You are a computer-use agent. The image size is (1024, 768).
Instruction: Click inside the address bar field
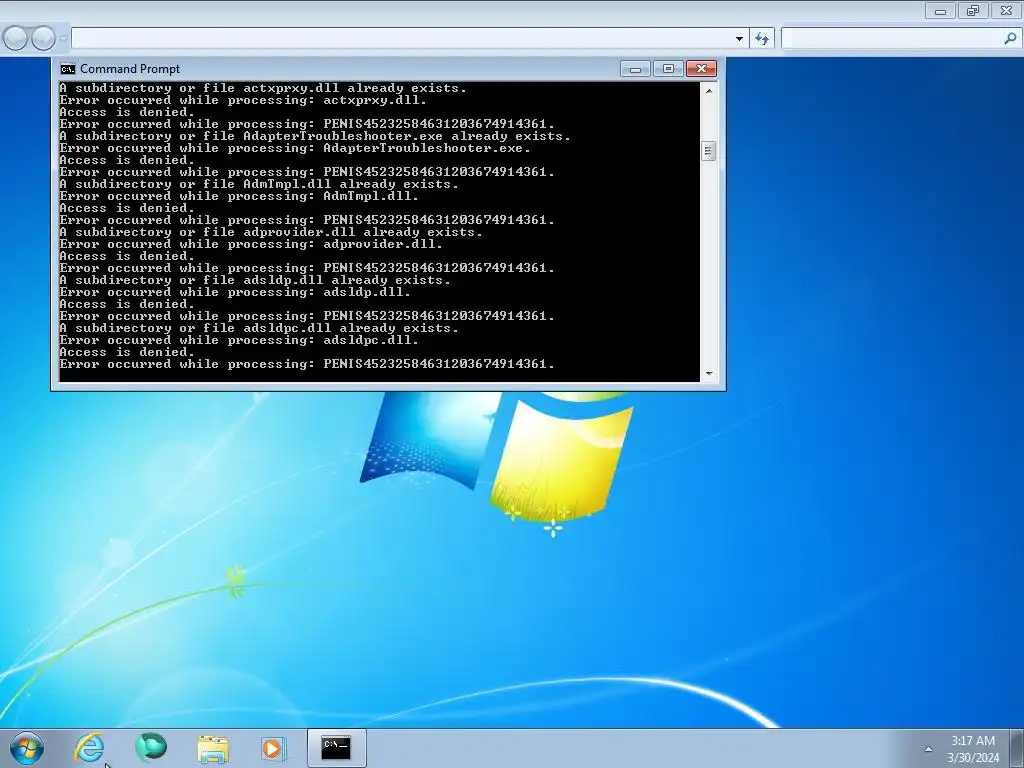coord(402,39)
